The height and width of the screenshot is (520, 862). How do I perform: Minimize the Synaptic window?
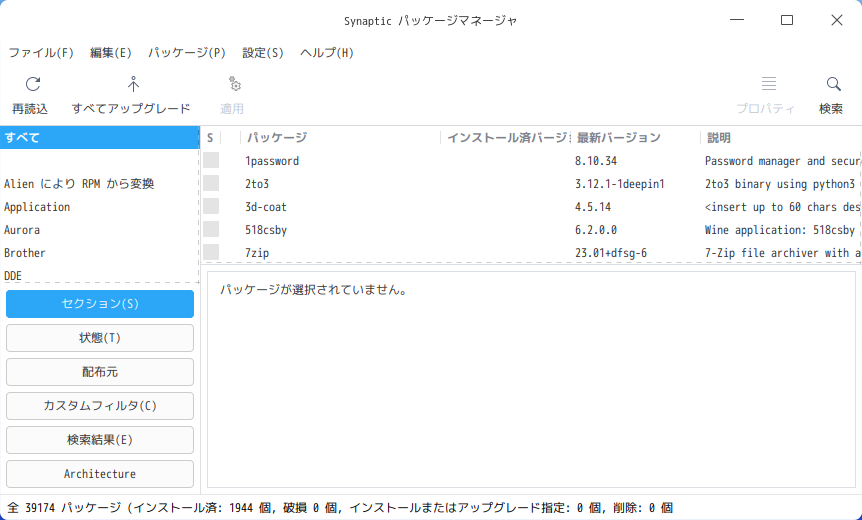point(737,20)
